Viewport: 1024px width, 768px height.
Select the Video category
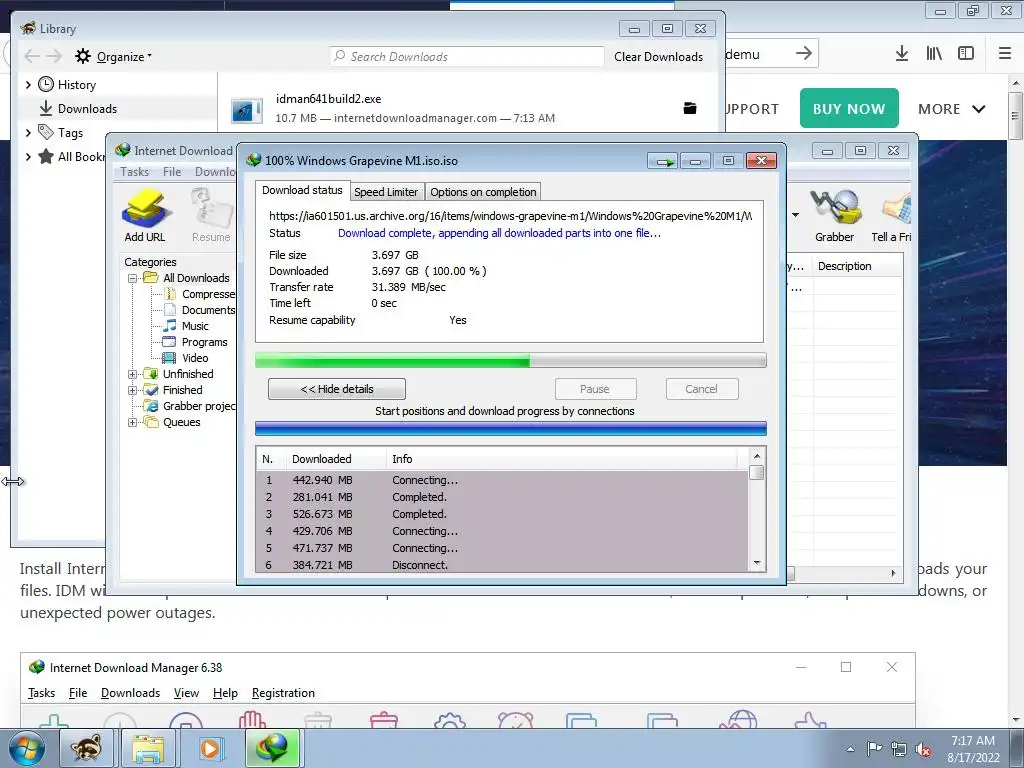pyautogui.click(x=195, y=358)
